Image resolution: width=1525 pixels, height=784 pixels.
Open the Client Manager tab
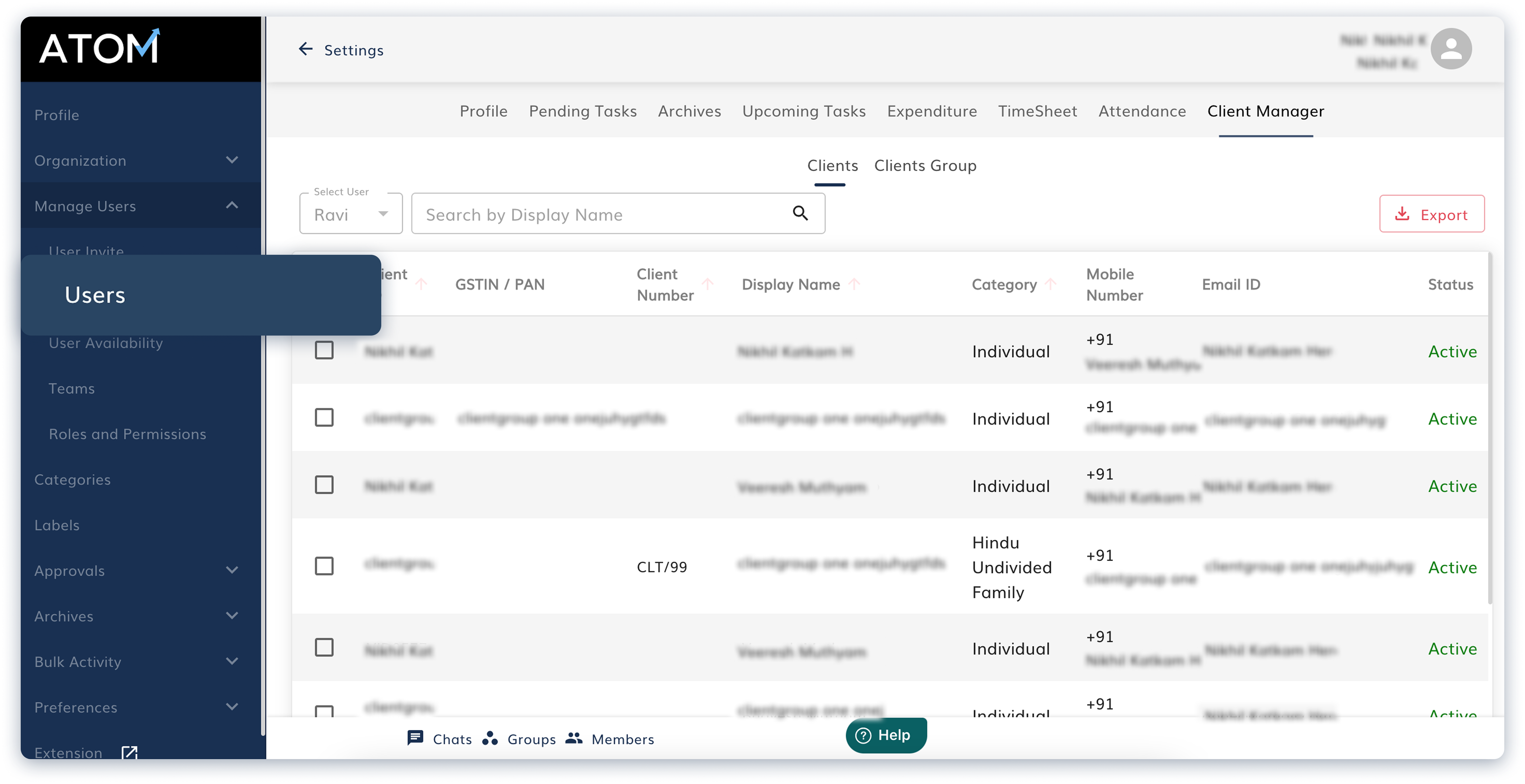coord(1265,111)
